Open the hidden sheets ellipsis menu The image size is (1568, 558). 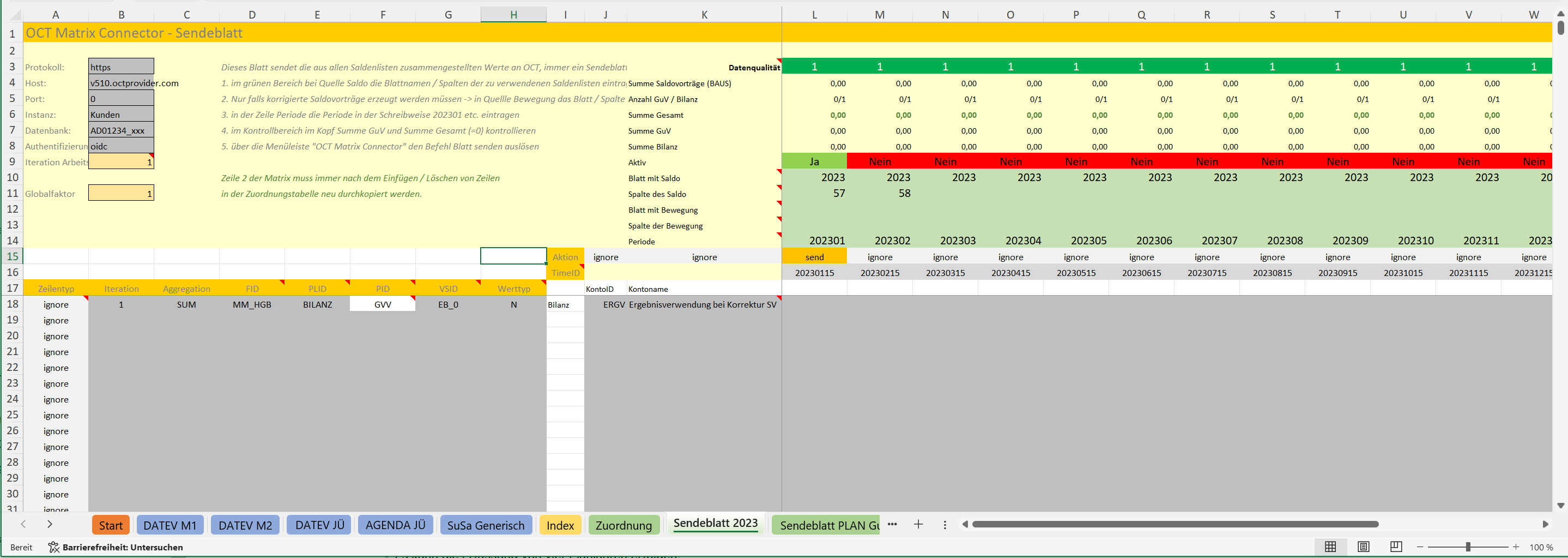[x=892, y=524]
